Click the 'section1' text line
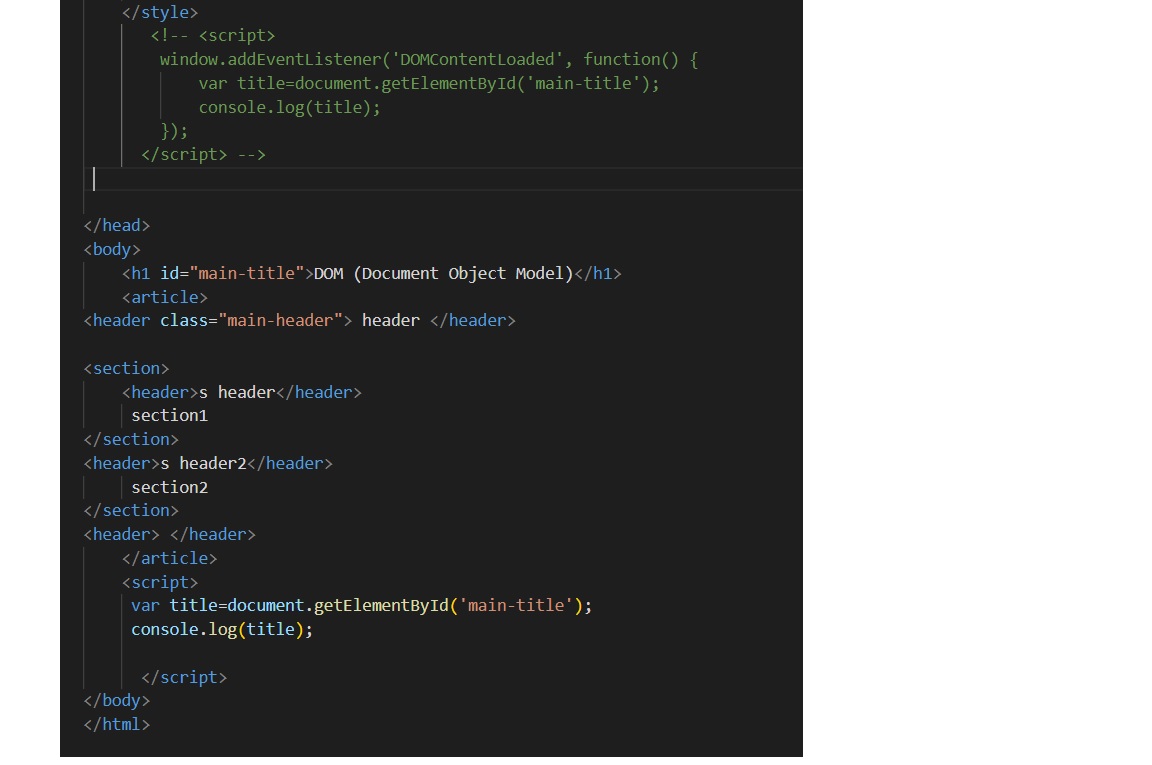This screenshot has width=1152, height=765. pyautogui.click(x=170, y=416)
